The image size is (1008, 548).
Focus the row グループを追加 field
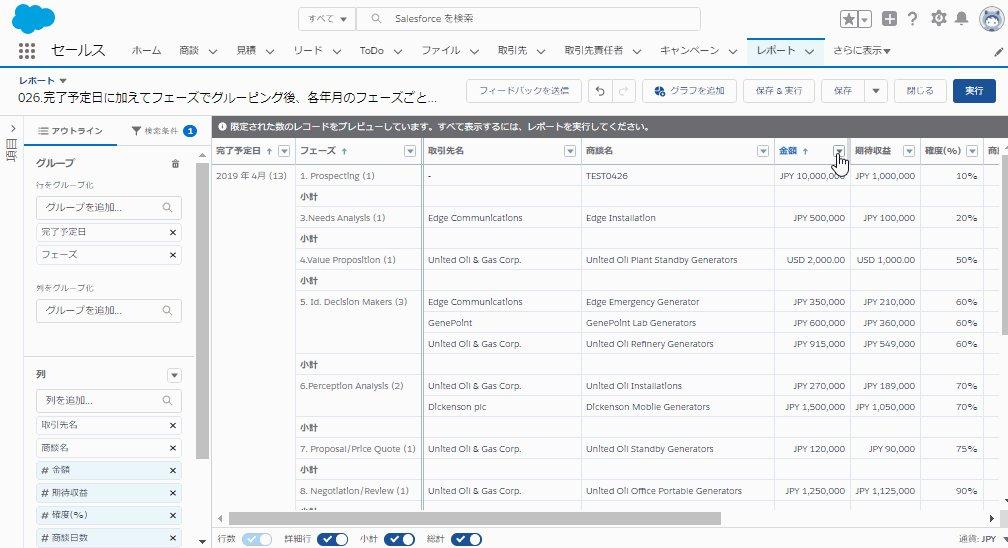click(x=109, y=208)
